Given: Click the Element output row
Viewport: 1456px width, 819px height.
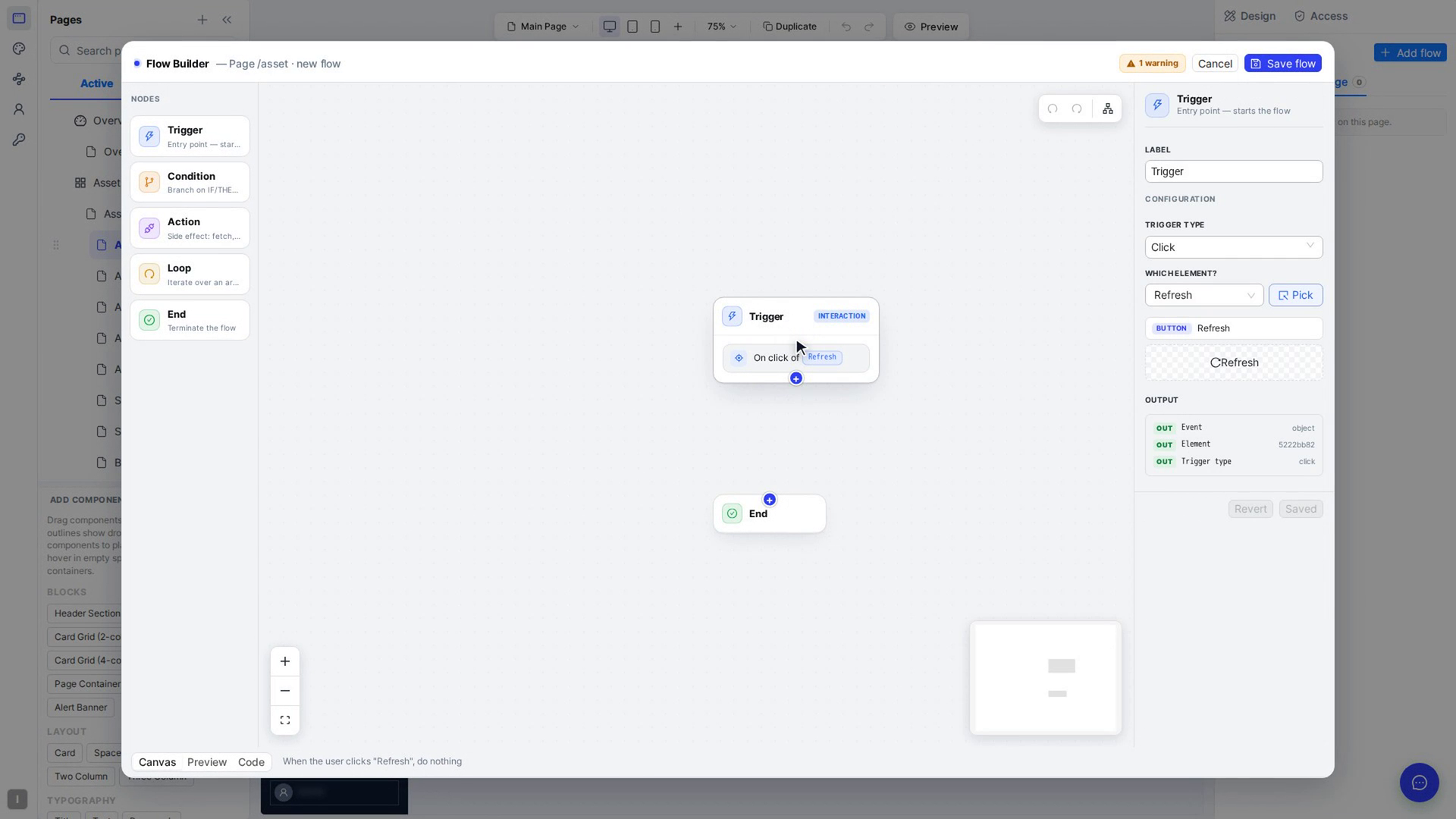Looking at the screenshot, I should [x=1234, y=444].
